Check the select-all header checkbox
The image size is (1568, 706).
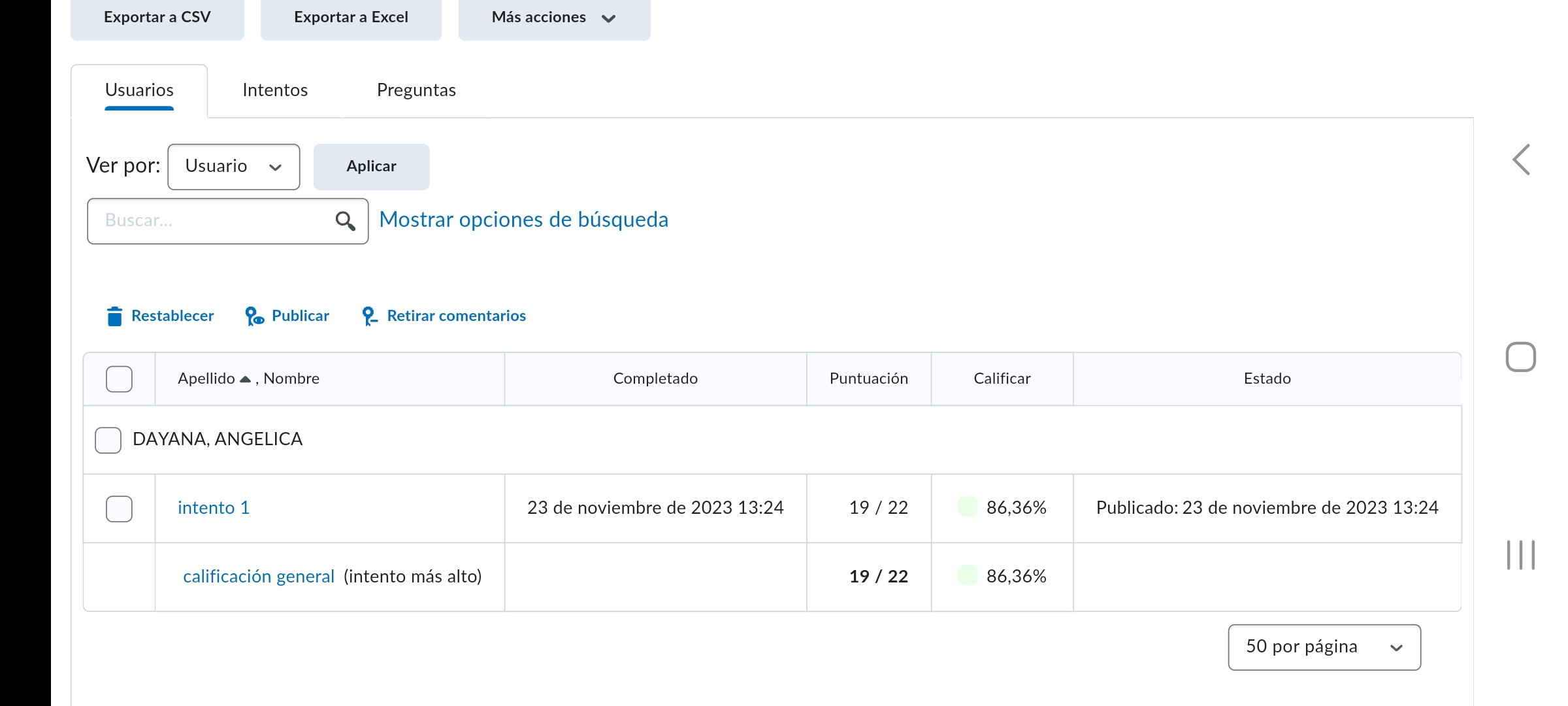tap(119, 379)
